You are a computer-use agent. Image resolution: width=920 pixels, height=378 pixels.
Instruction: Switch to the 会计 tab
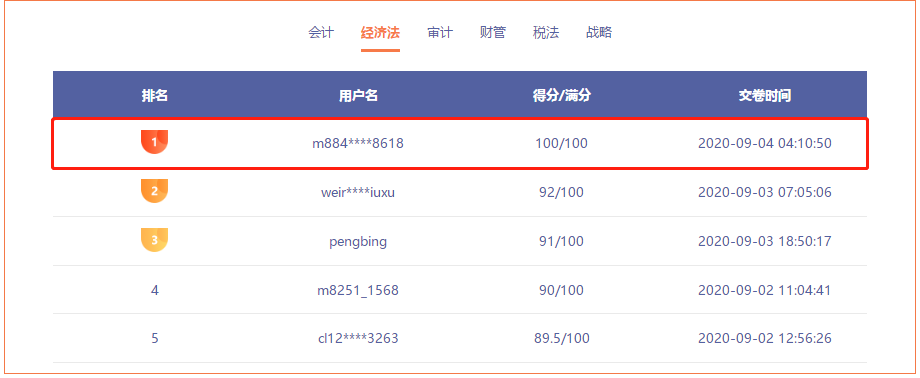[321, 32]
